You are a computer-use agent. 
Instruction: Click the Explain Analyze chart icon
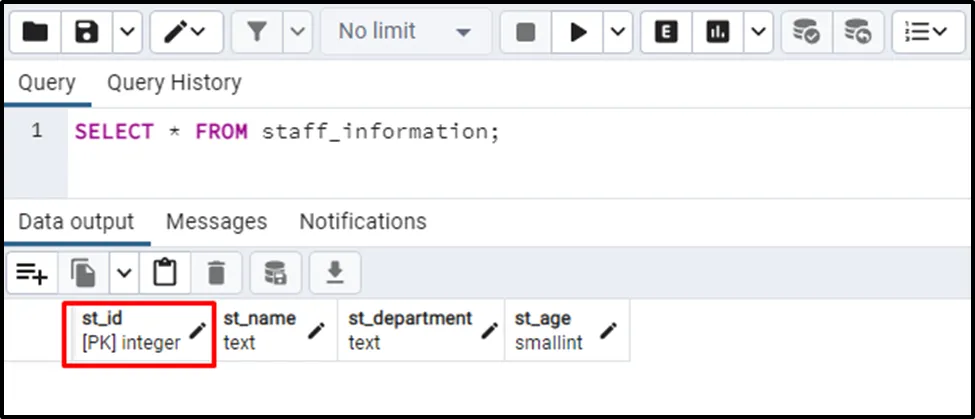tap(716, 32)
